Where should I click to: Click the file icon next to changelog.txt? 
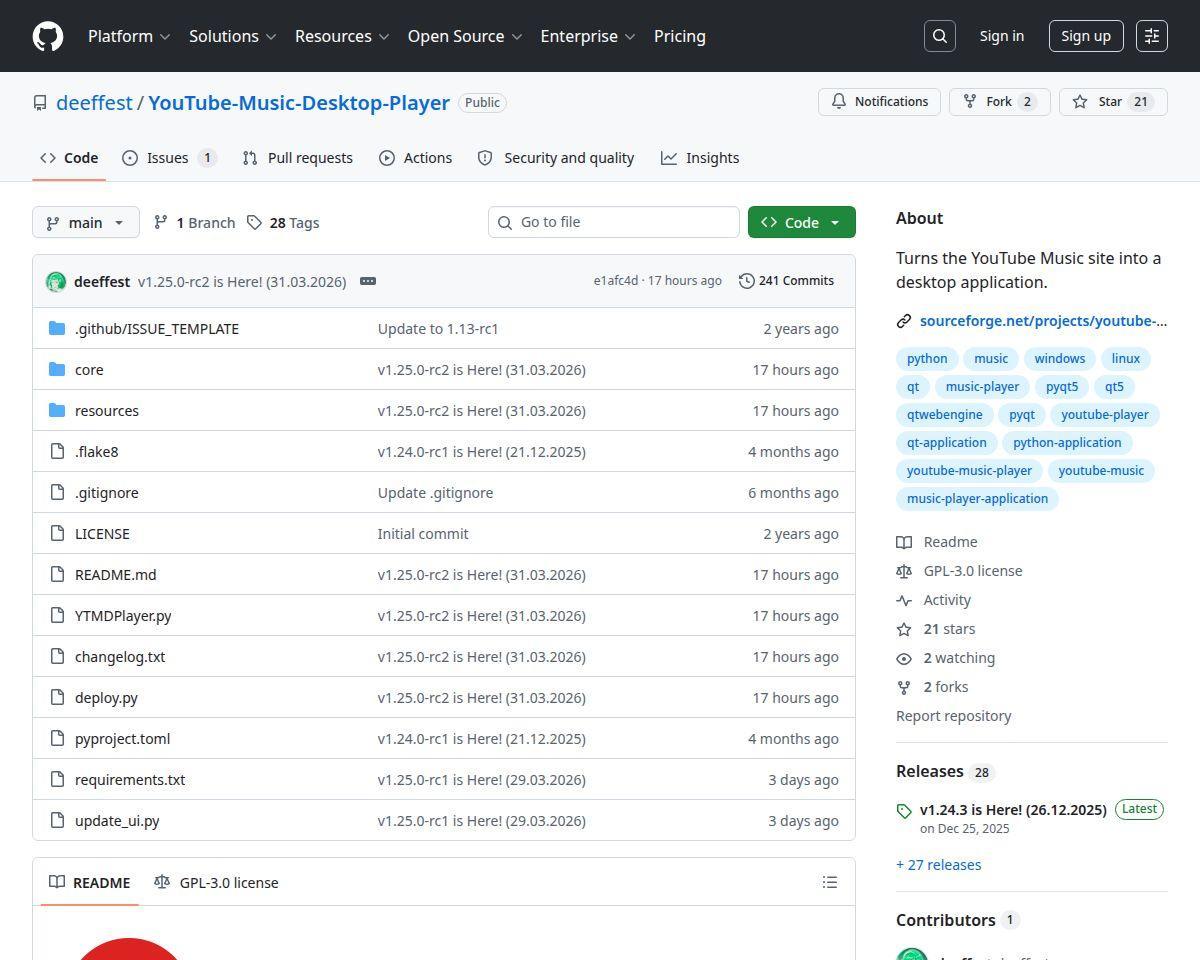[57, 656]
